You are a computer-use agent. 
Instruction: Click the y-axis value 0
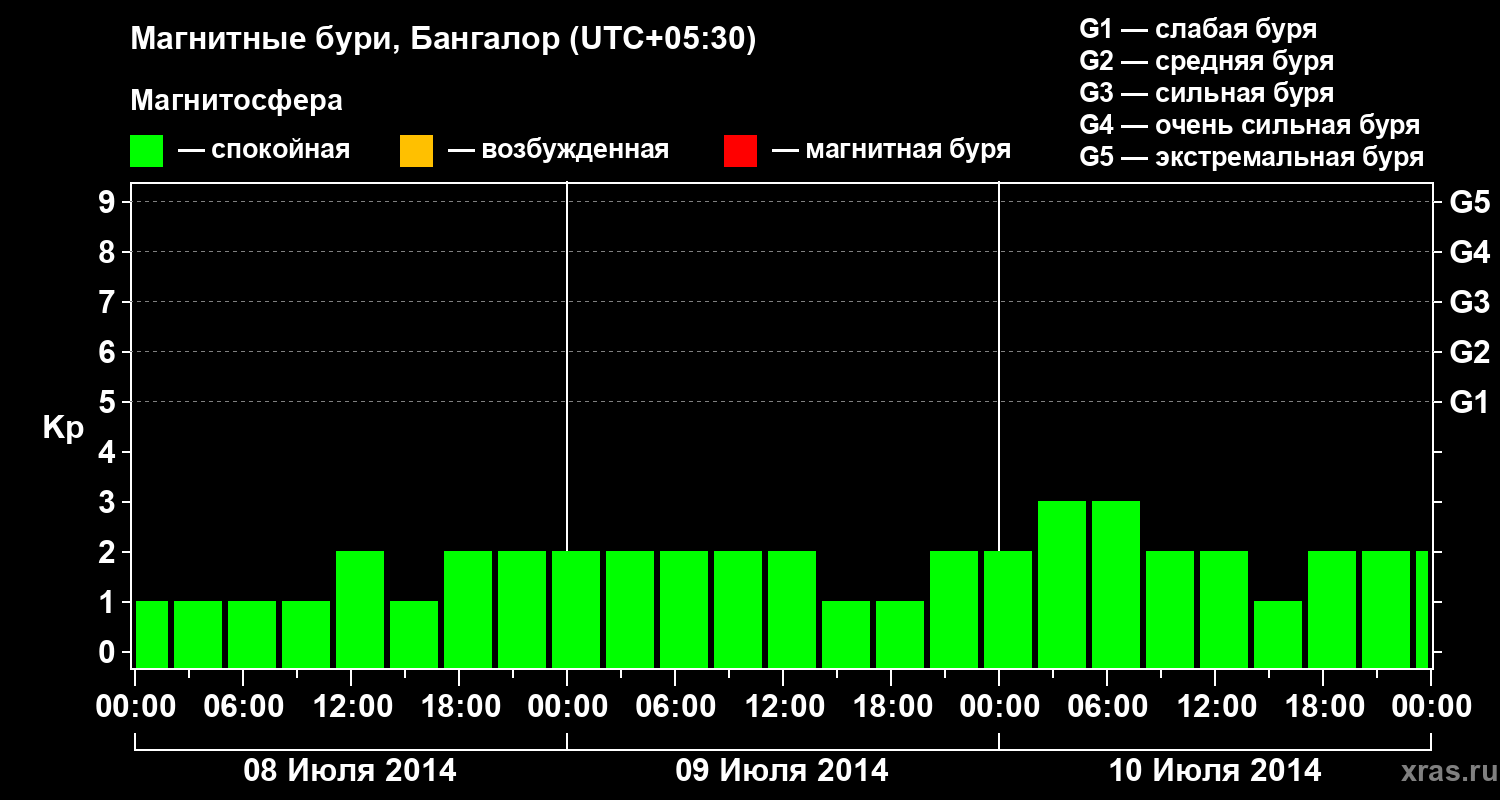(109, 652)
